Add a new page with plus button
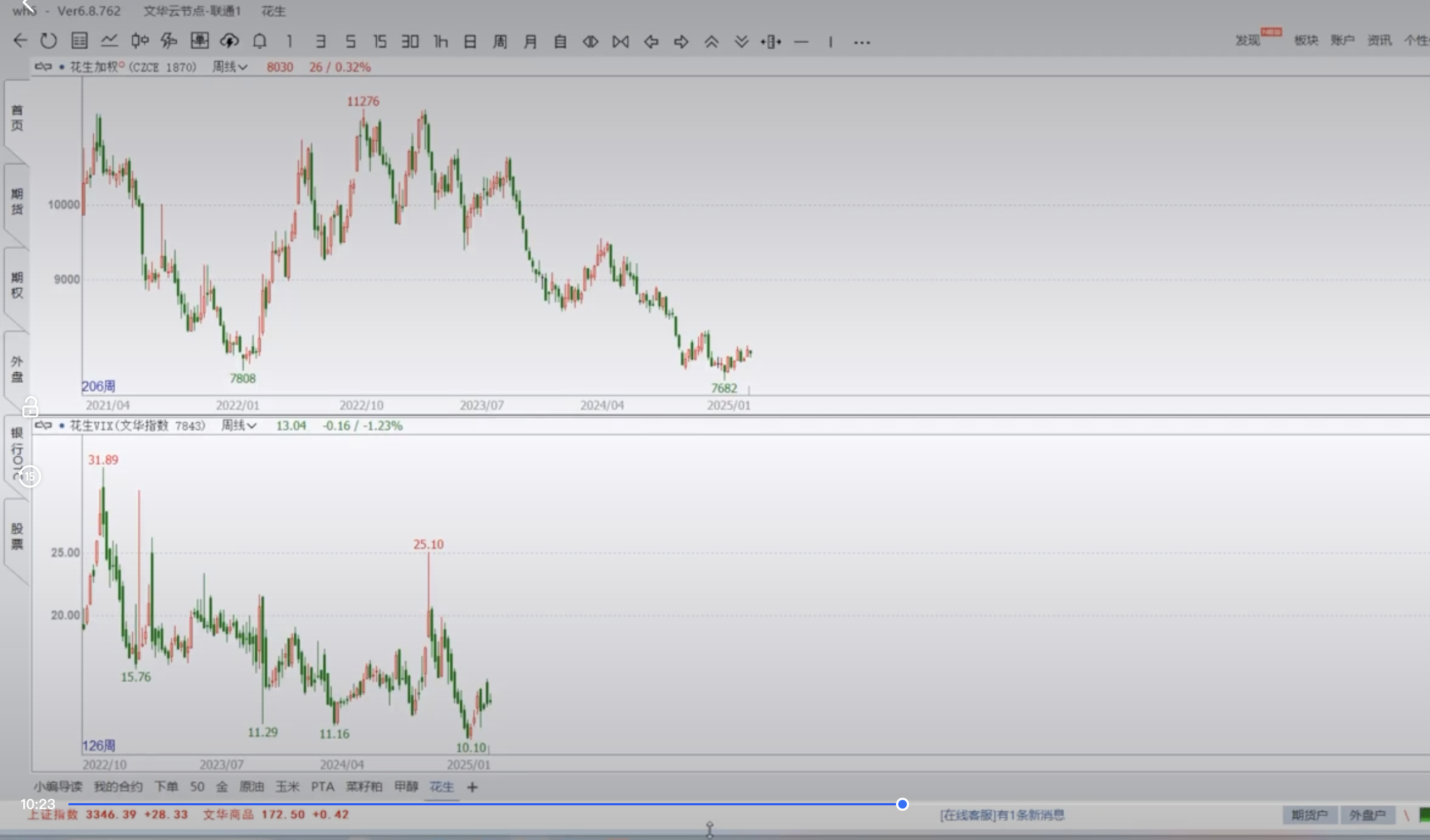The width and height of the screenshot is (1430, 840). pyautogui.click(x=472, y=787)
